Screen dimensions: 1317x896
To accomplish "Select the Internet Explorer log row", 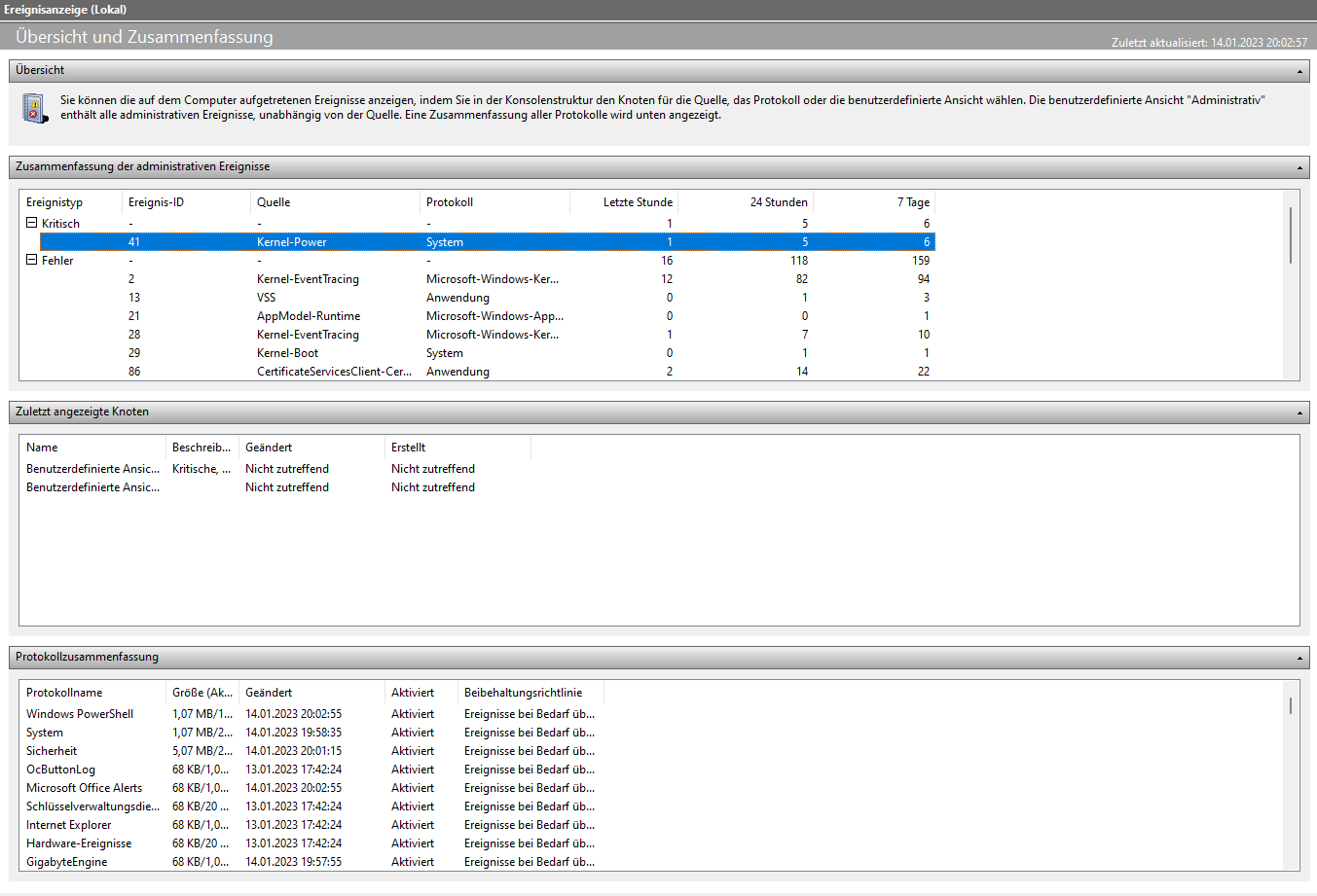I will [x=312, y=825].
